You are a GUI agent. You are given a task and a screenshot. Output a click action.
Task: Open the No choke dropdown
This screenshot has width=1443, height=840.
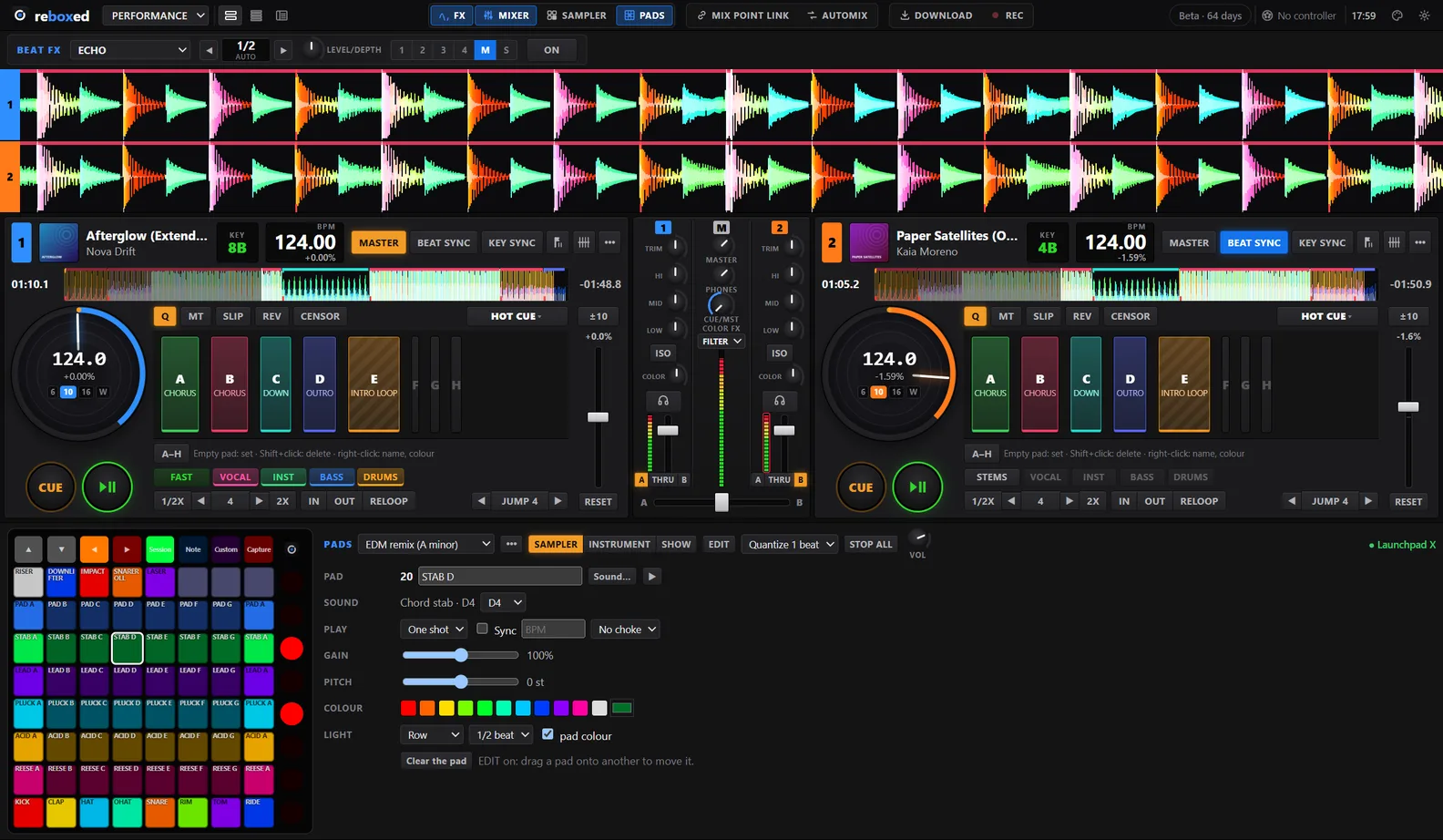[x=625, y=630]
